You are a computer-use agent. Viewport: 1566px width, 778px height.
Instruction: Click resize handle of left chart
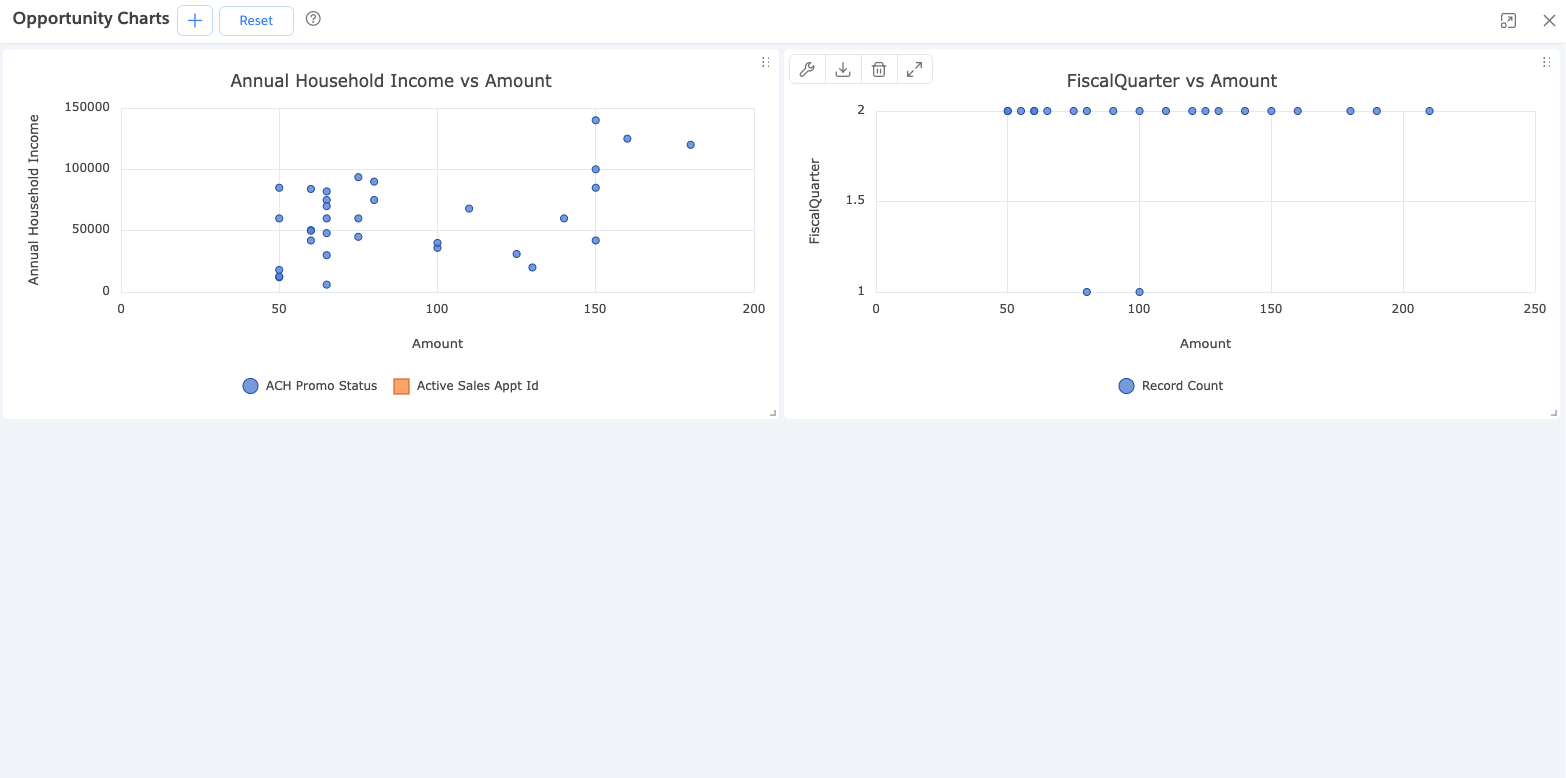point(773,413)
